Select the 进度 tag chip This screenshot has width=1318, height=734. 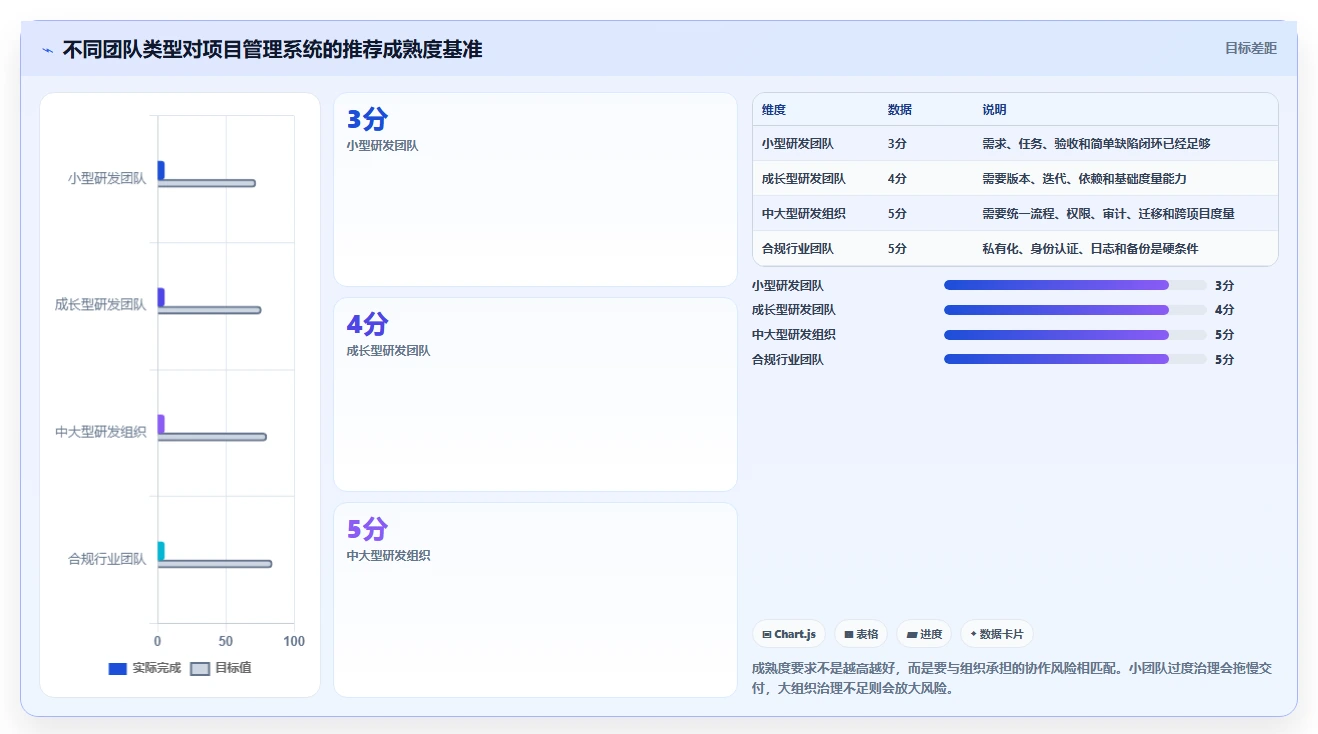[x=924, y=634]
